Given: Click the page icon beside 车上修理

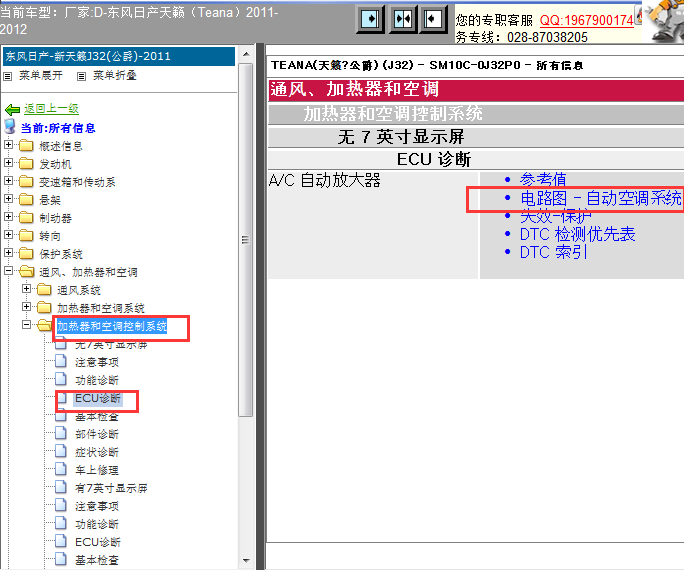Looking at the screenshot, I should [61, 469].
